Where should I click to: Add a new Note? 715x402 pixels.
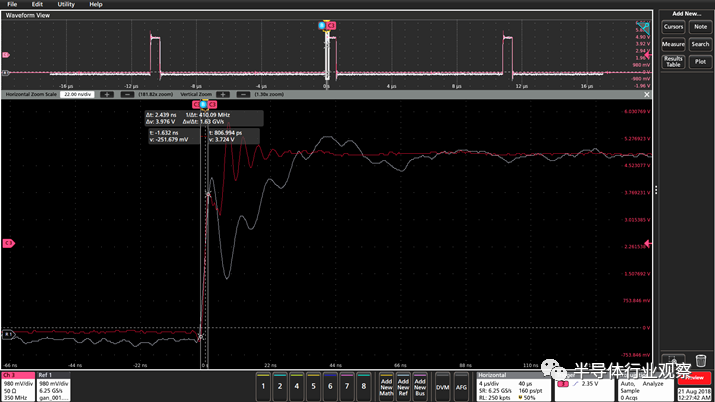[700, 27]
